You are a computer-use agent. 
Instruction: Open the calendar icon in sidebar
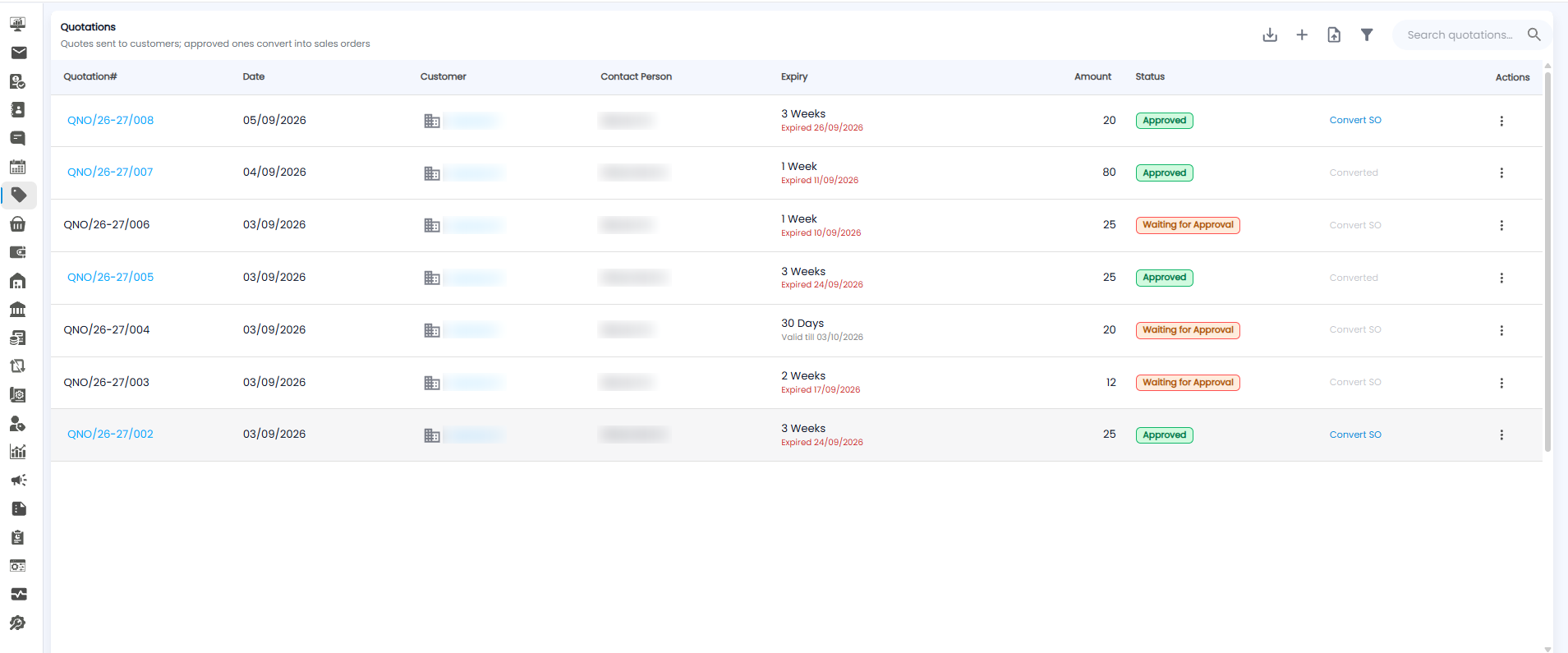pyautogui.click(x=18, y=167)
